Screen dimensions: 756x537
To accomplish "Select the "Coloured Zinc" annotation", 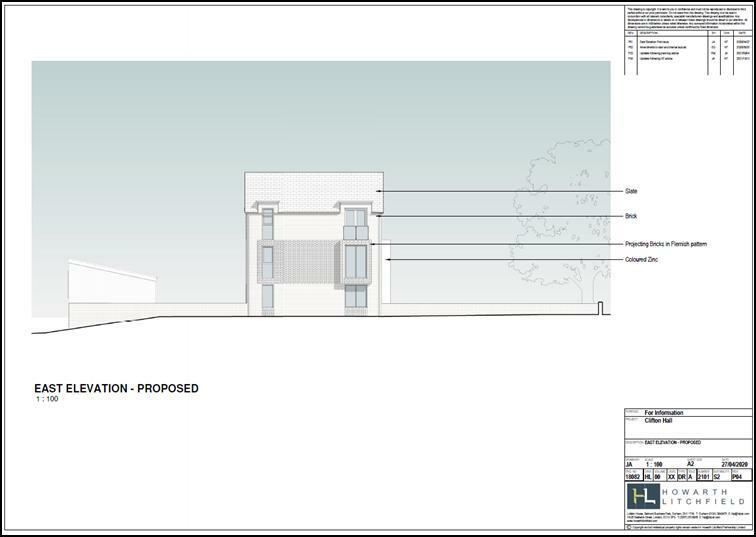I will coord(641,259).
